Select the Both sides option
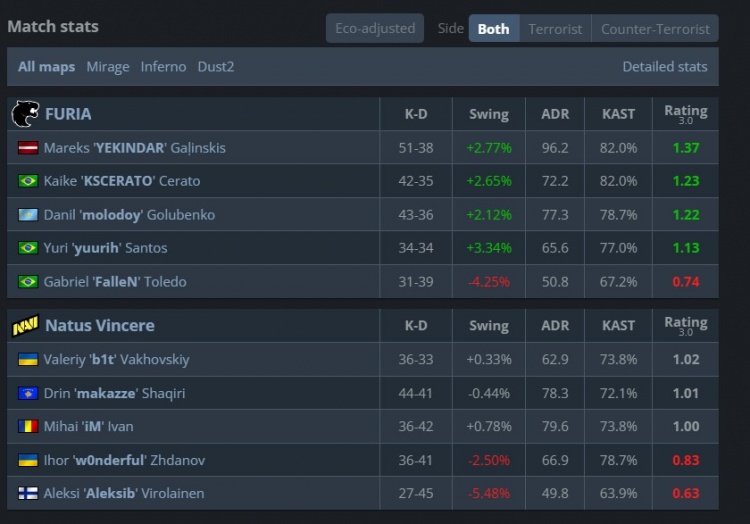Image resolution: width=750 pixels, height=524 pixels. [493, 29]
